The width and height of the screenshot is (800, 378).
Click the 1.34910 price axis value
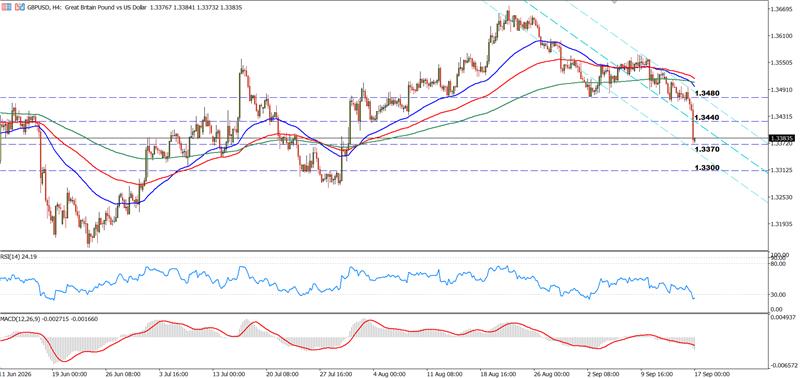[x=782, y=90]
